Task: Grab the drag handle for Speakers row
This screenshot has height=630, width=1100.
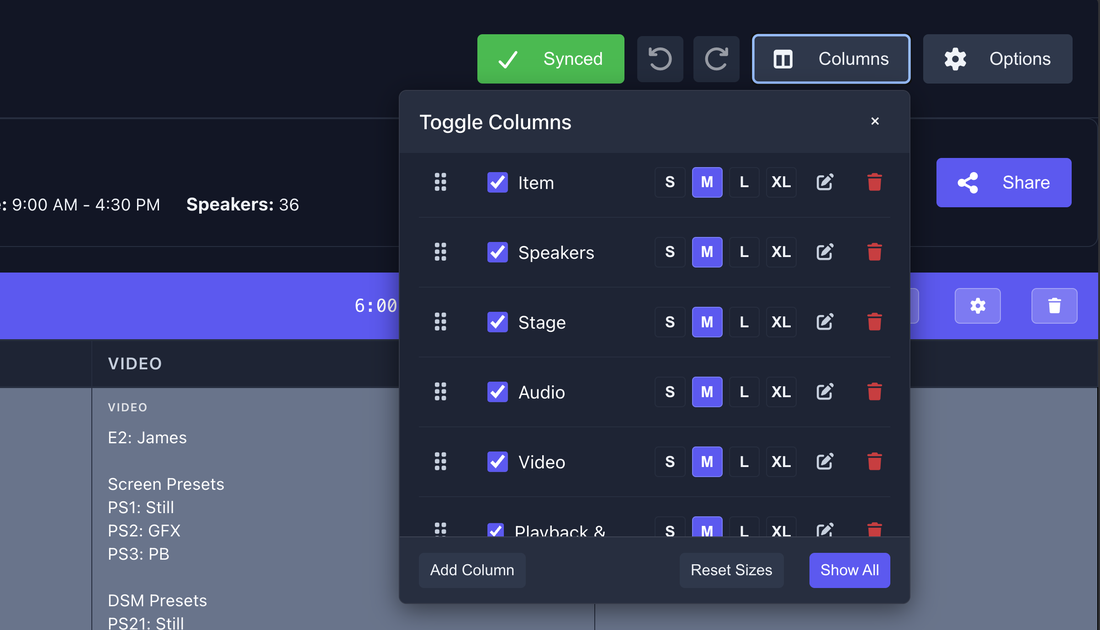Action: tap(441, 252)
